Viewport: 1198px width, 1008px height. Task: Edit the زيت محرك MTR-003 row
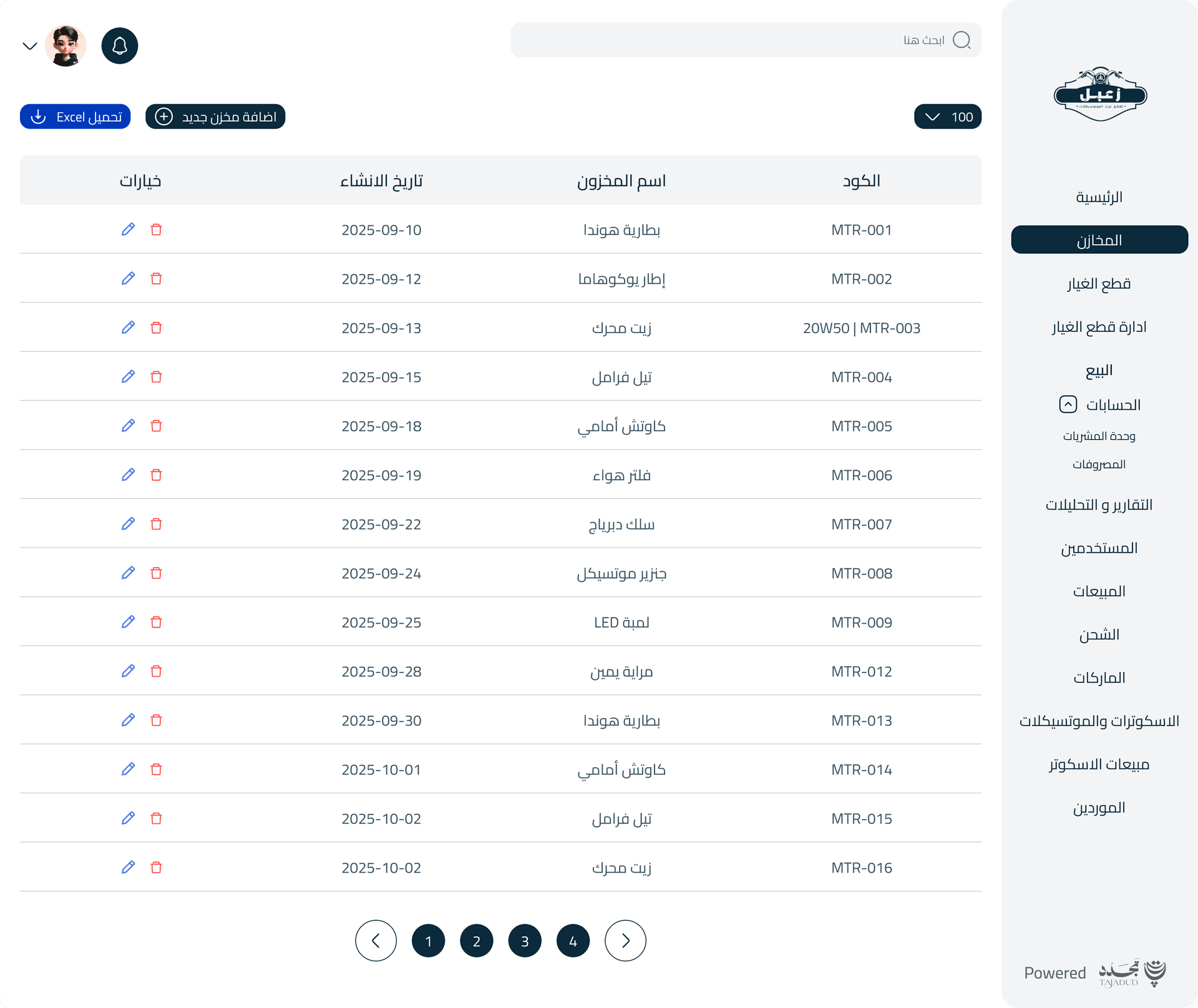128,327
